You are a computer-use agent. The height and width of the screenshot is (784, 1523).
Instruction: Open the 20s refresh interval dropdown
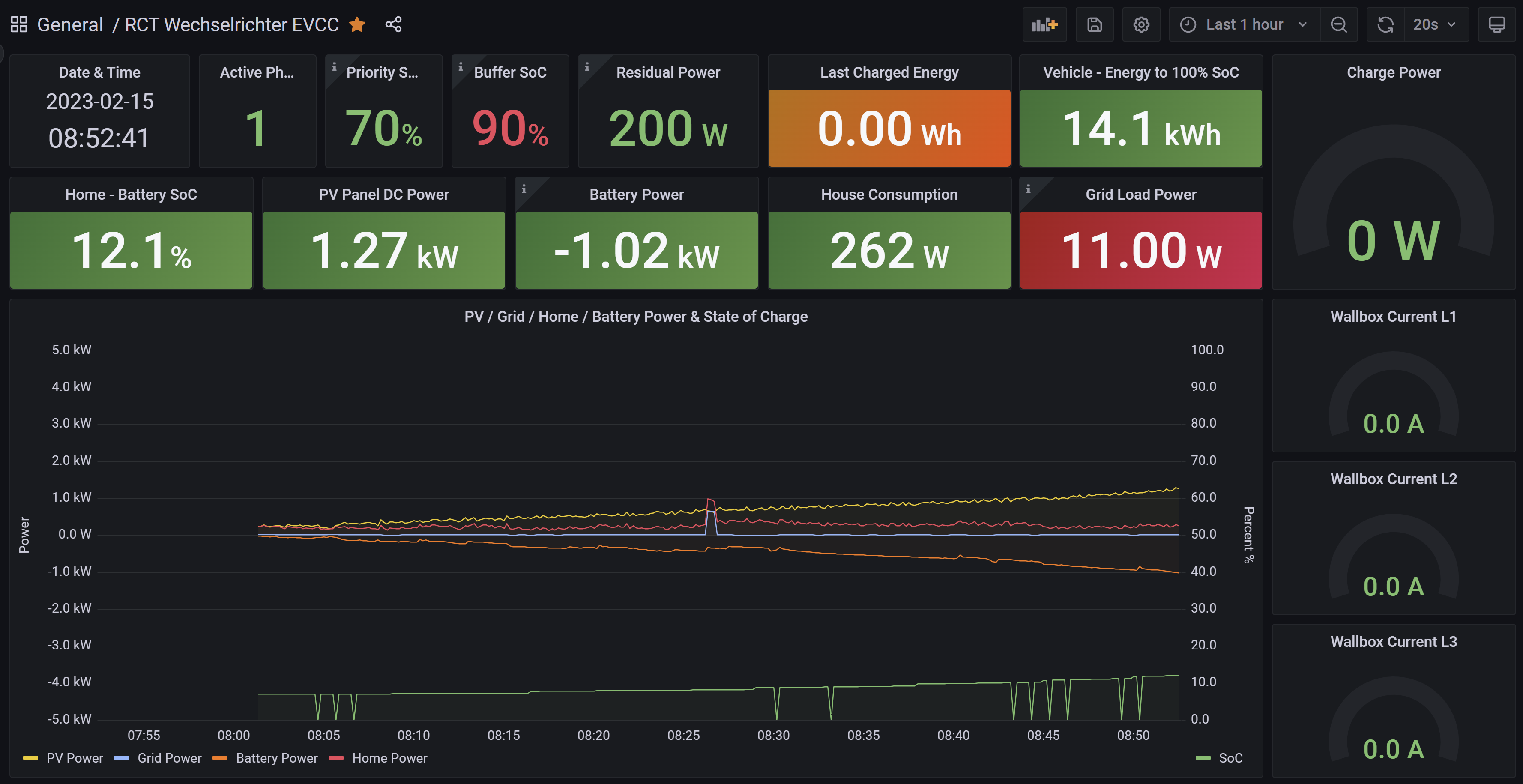tap(1436, 24)
